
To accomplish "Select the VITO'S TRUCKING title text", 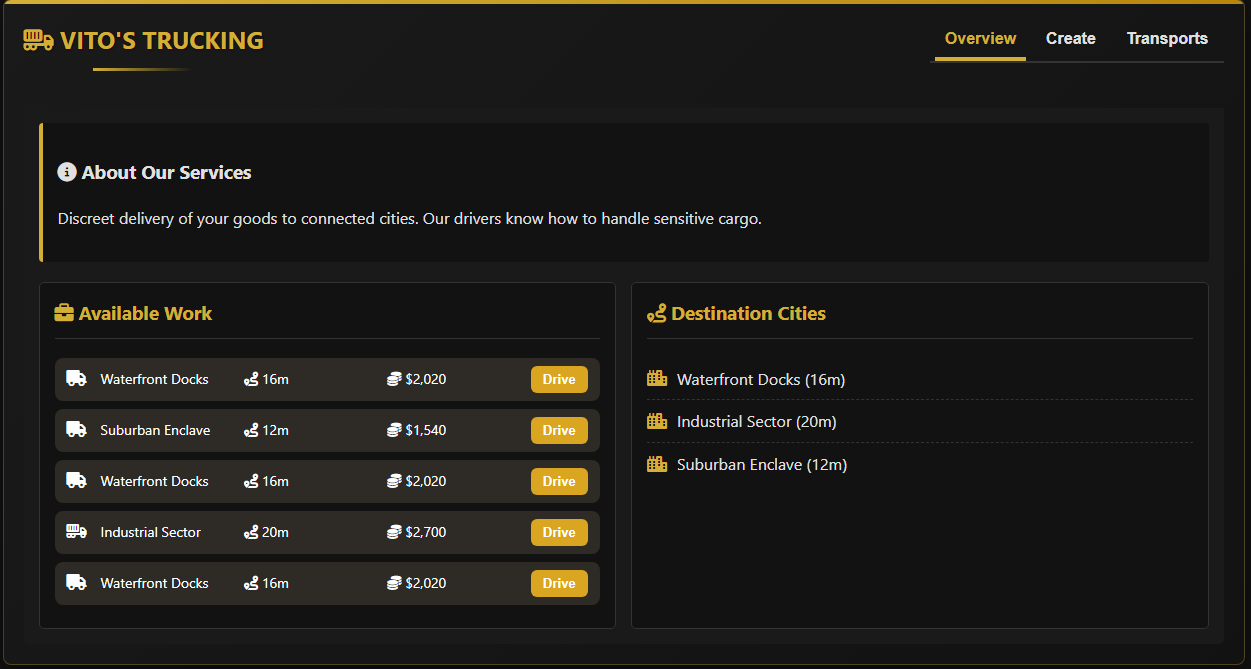I will tap(162, 41).
